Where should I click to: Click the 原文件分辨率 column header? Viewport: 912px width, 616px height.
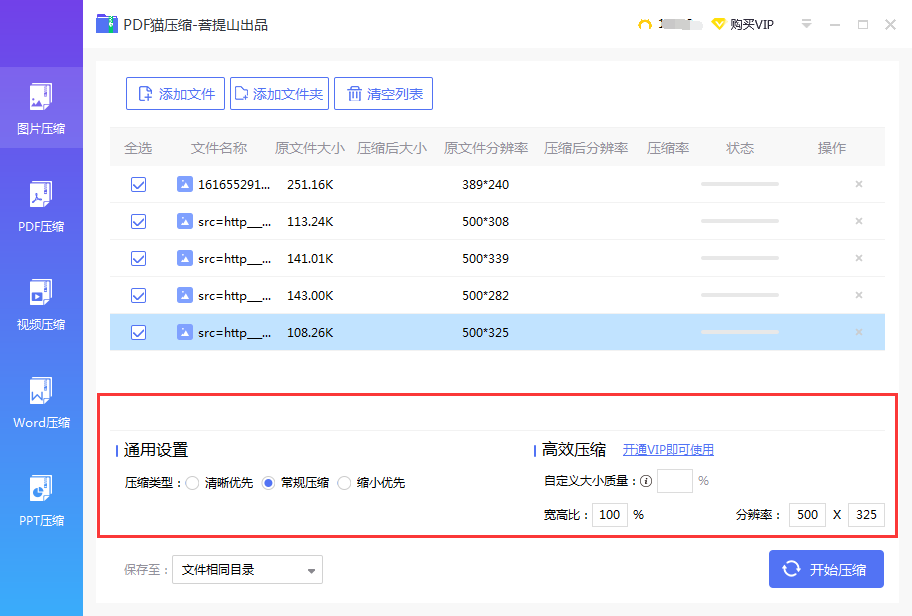point(486,148)
